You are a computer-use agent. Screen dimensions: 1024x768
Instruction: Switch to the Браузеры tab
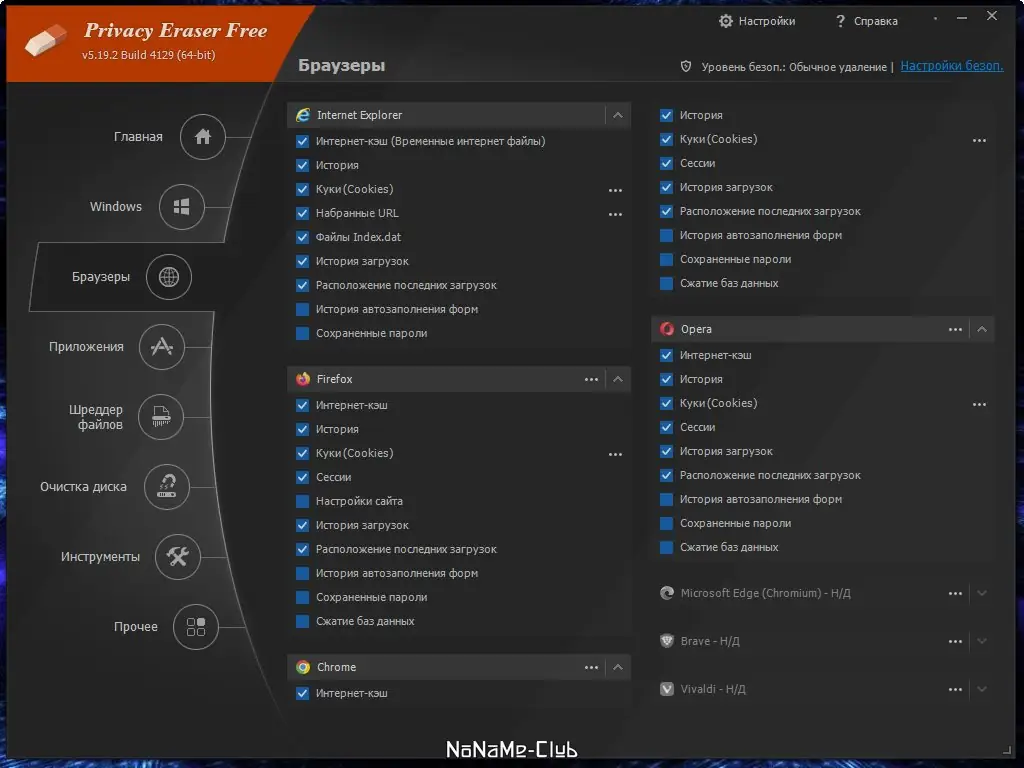coord(168,277)
